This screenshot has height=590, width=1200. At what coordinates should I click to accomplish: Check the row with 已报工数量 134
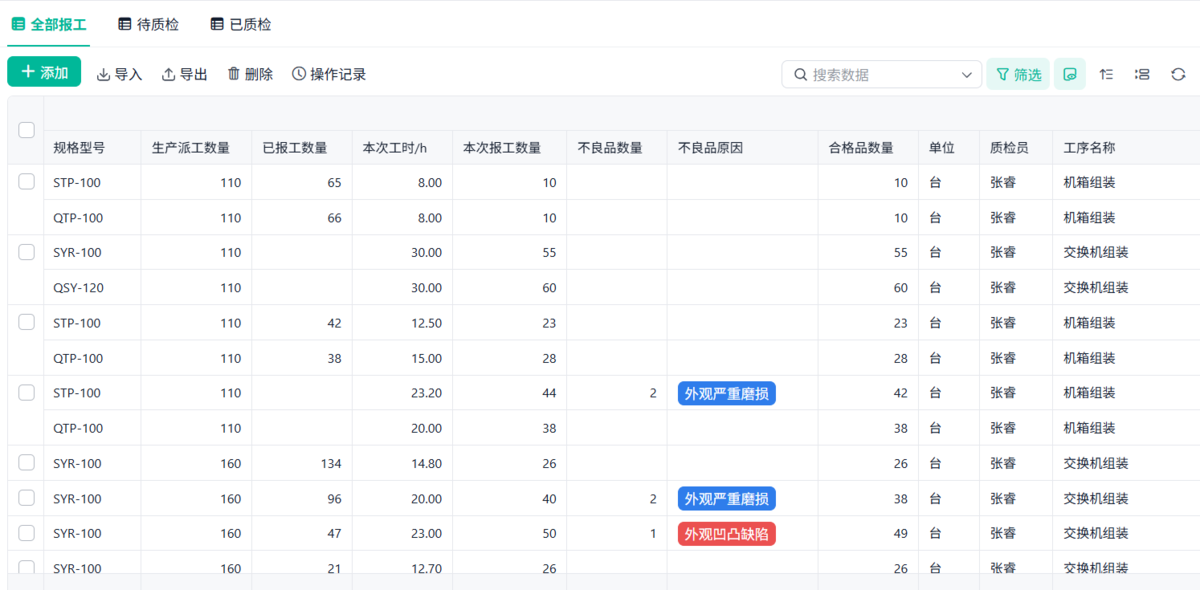tap(27, 463)
